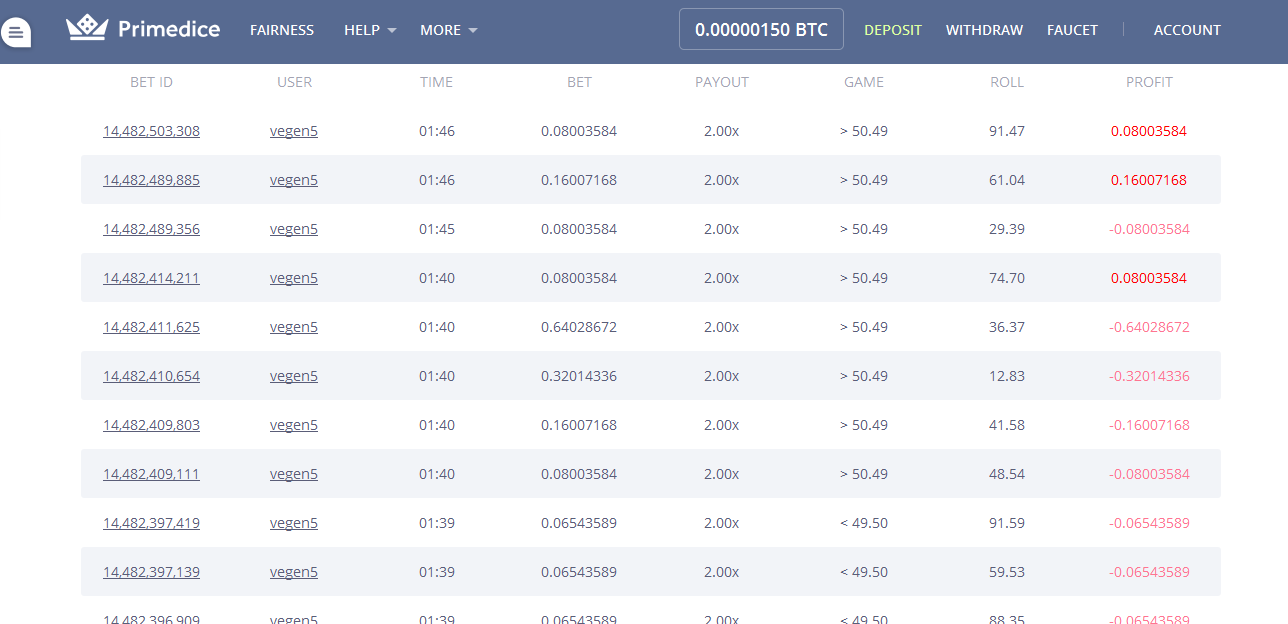
Task: Expand the MORE dropdown menu
Action: pyautogui.click(x=449, y=30)
